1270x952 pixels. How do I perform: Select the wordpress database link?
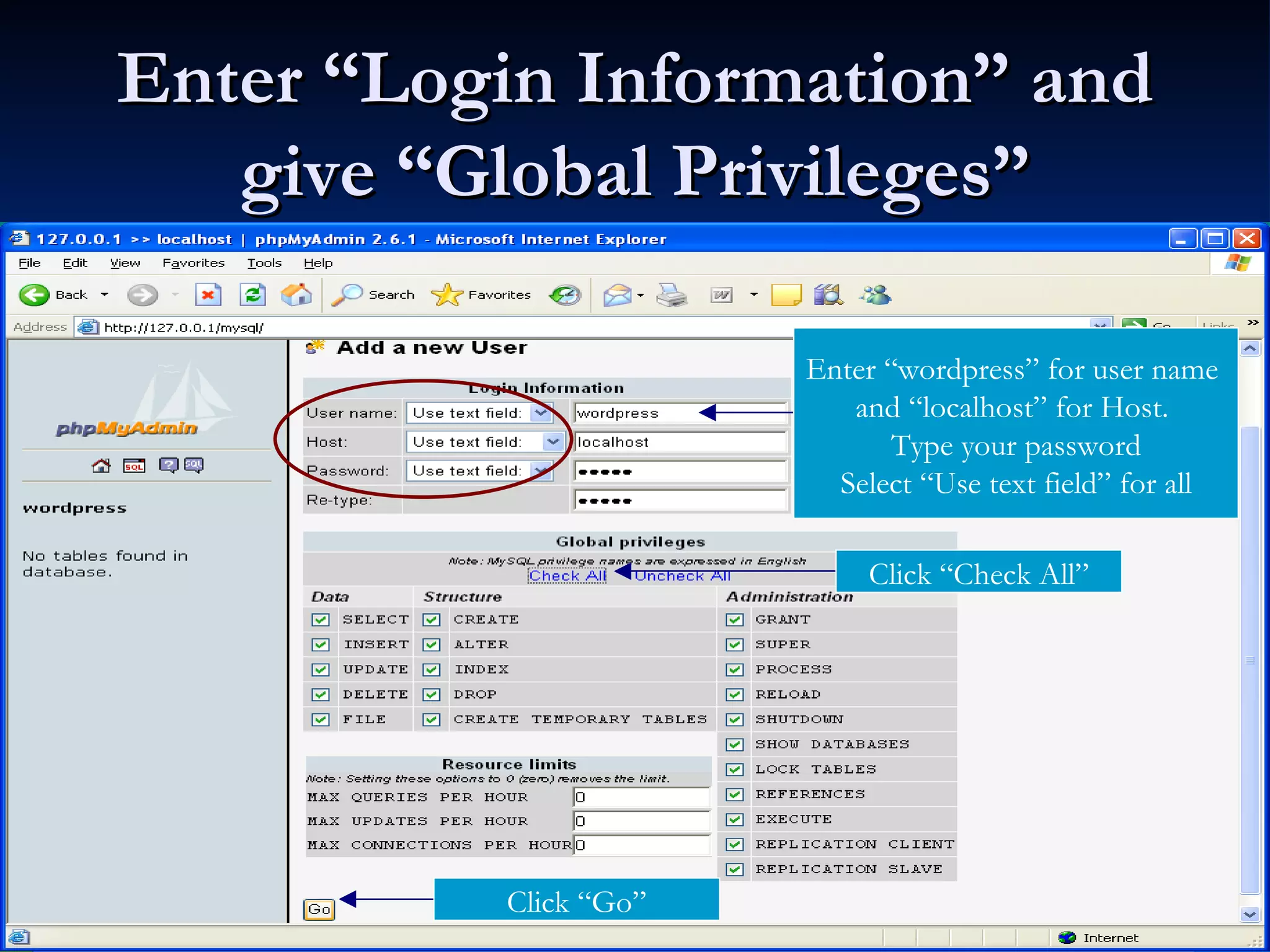pyautogui.click(x=74, y=508)
